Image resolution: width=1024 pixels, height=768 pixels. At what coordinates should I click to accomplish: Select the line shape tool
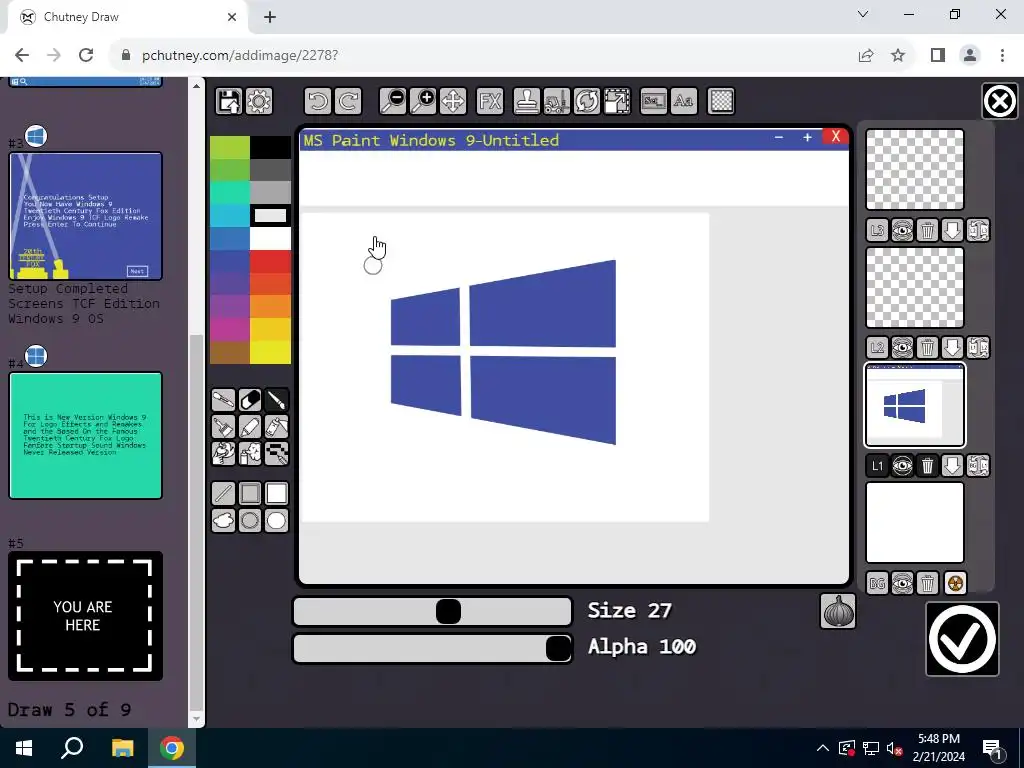223,494
